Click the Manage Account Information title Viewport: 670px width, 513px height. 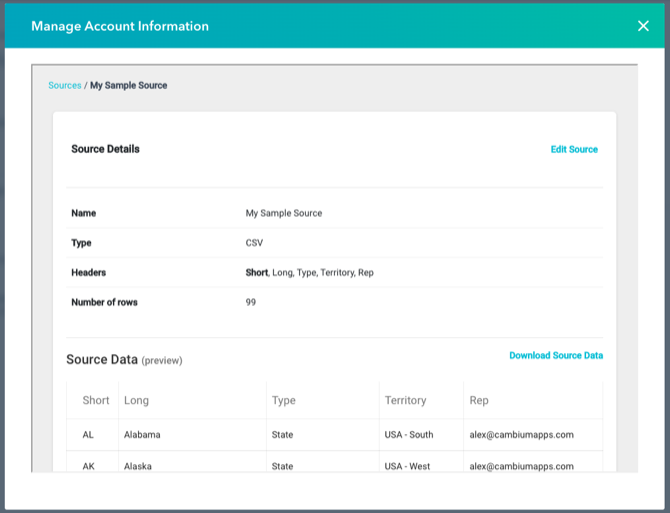[120, 26]
